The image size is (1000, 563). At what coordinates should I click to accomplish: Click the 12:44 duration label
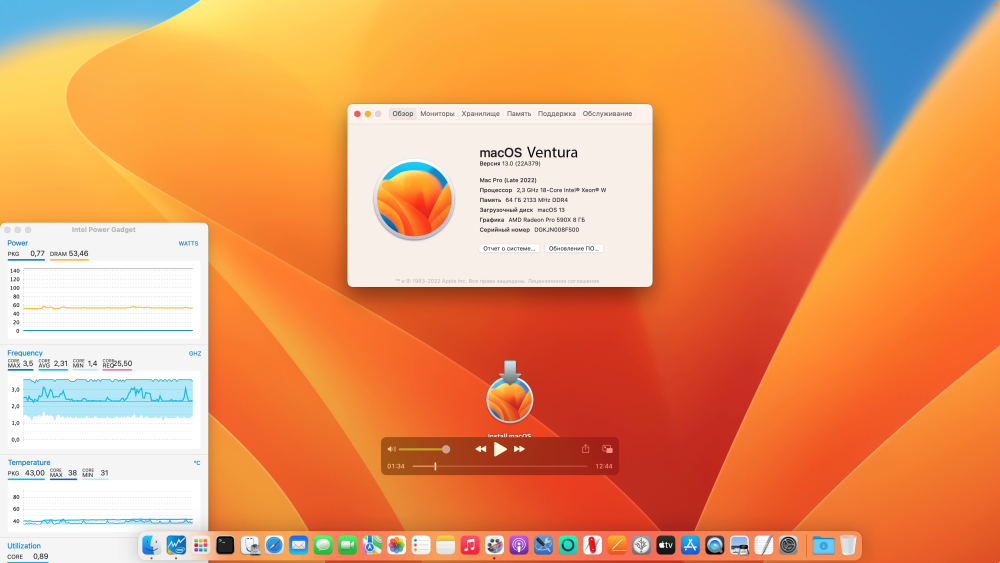pos(603,466)
